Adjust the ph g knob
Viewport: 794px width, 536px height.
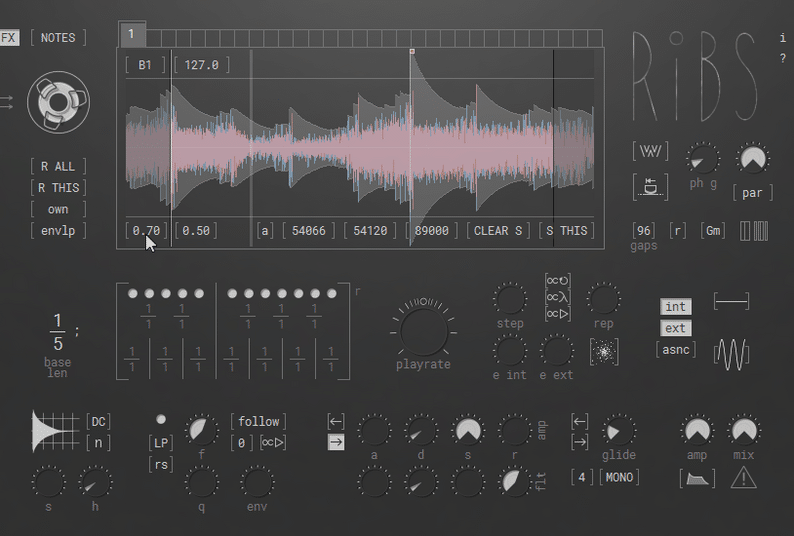click(x=703, y=159)
